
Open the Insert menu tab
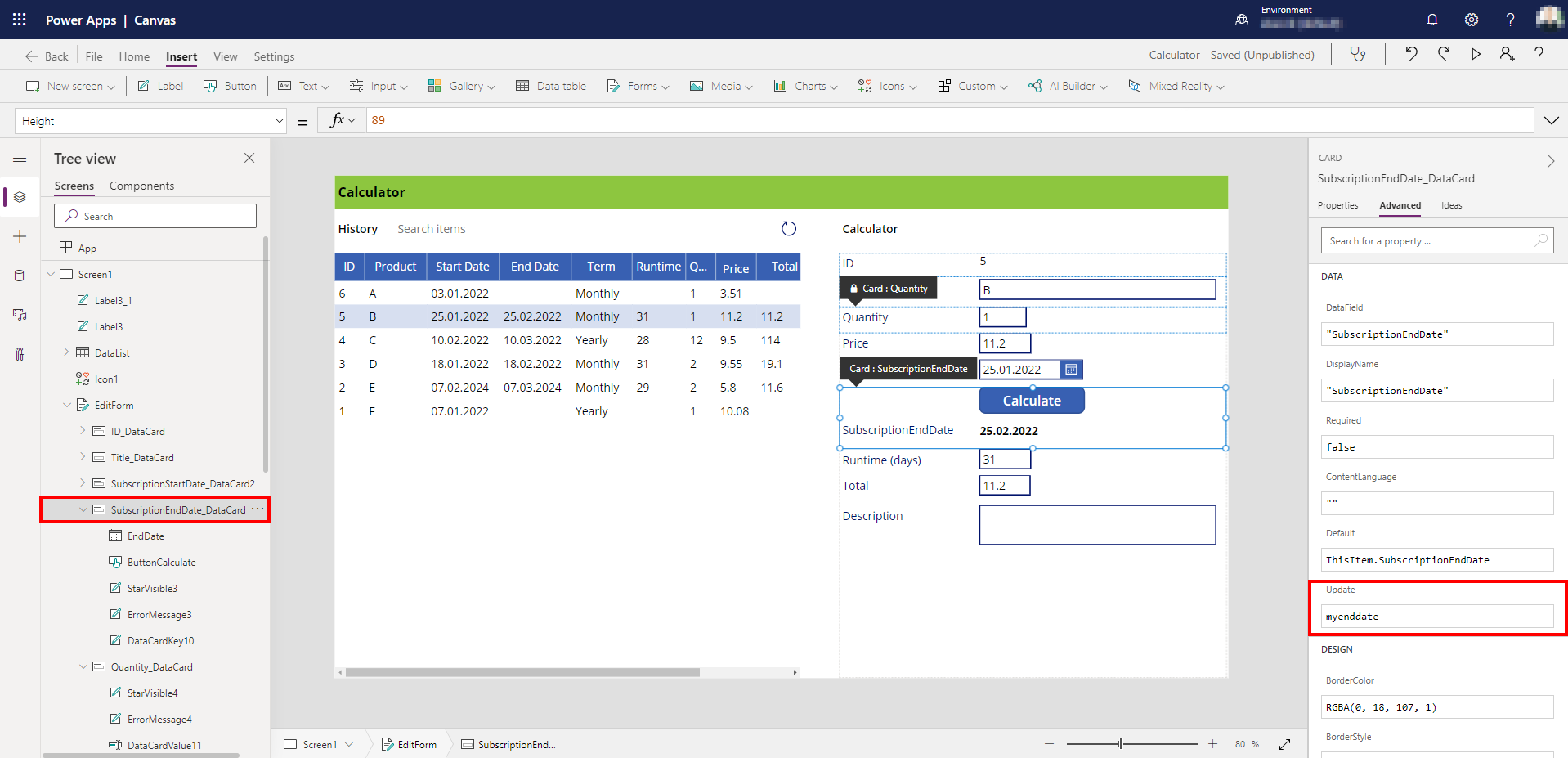pos(181,56)
